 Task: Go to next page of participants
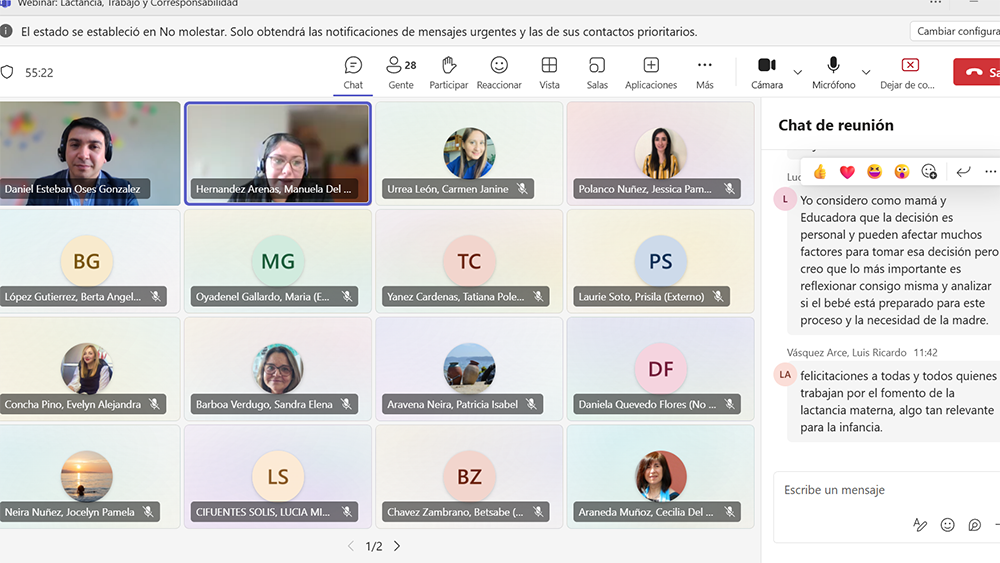(x=397, y=546)
